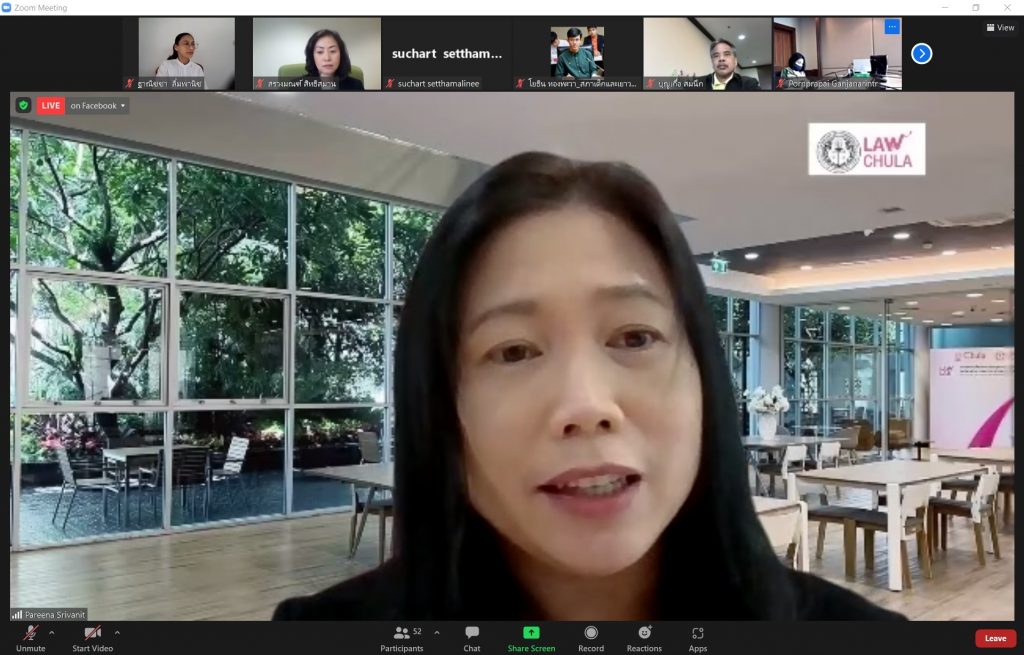Expand video options caret beside Start Video
Viewport: 1024px width, 655px height.
tap(117, 632)
